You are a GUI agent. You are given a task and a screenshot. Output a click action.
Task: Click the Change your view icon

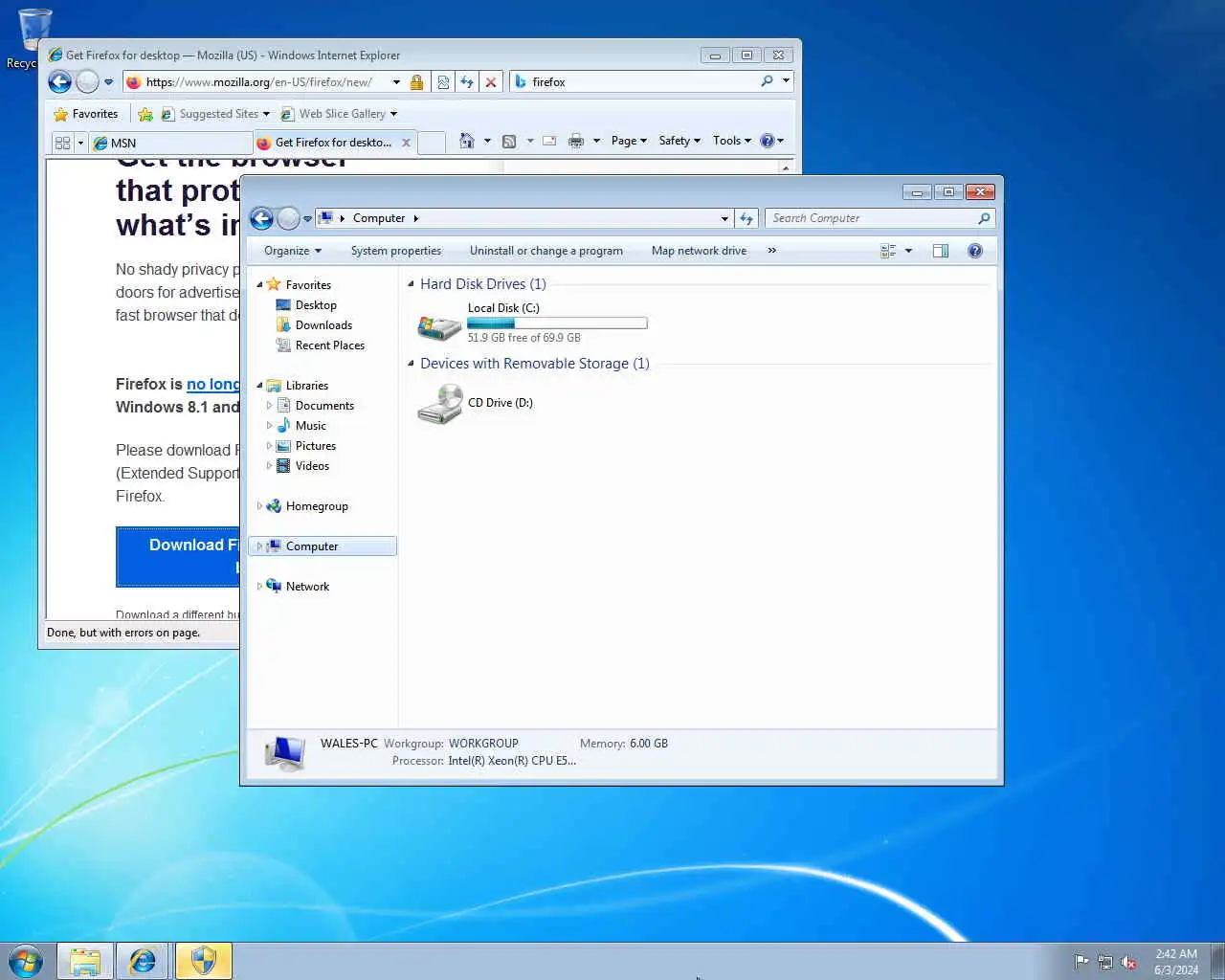pos(888,251)
